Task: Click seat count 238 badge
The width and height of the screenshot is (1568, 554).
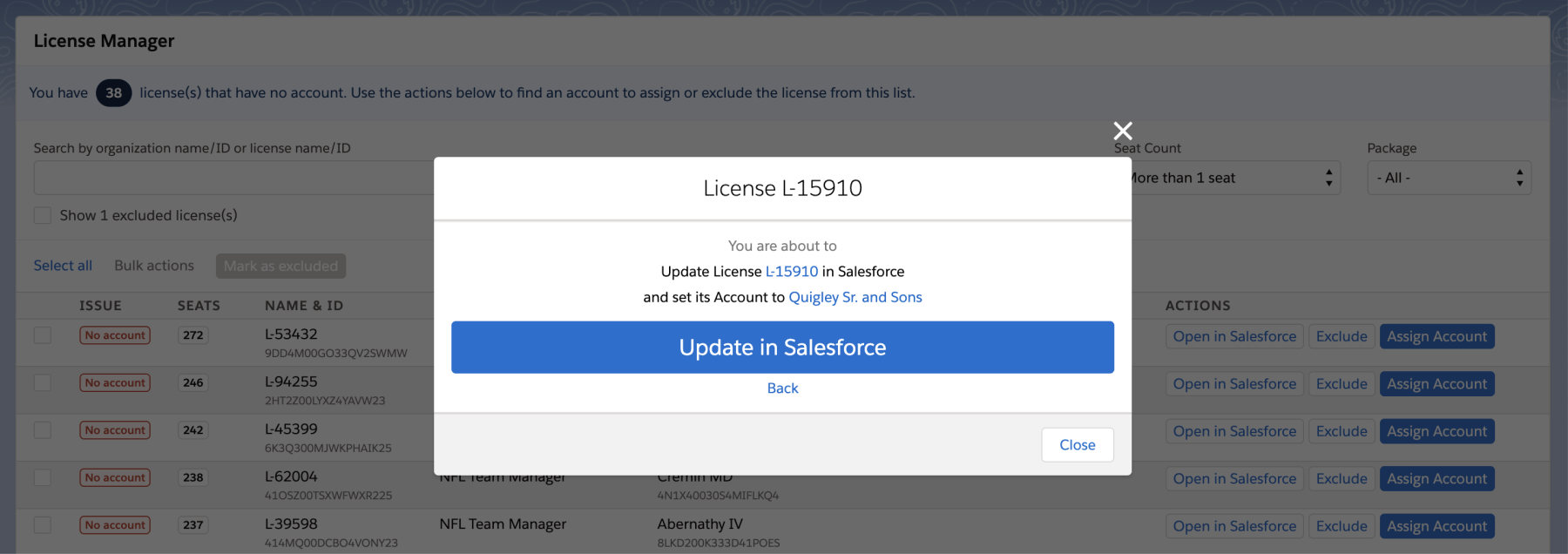Action: point(193,478)
